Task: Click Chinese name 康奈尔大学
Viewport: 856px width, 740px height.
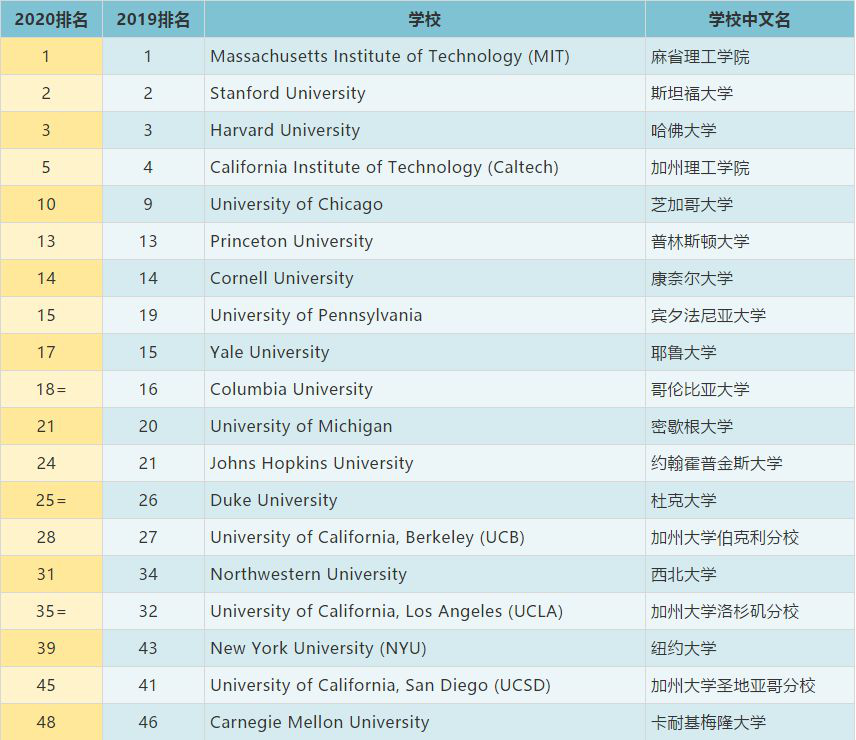Action: coord(692,279)
